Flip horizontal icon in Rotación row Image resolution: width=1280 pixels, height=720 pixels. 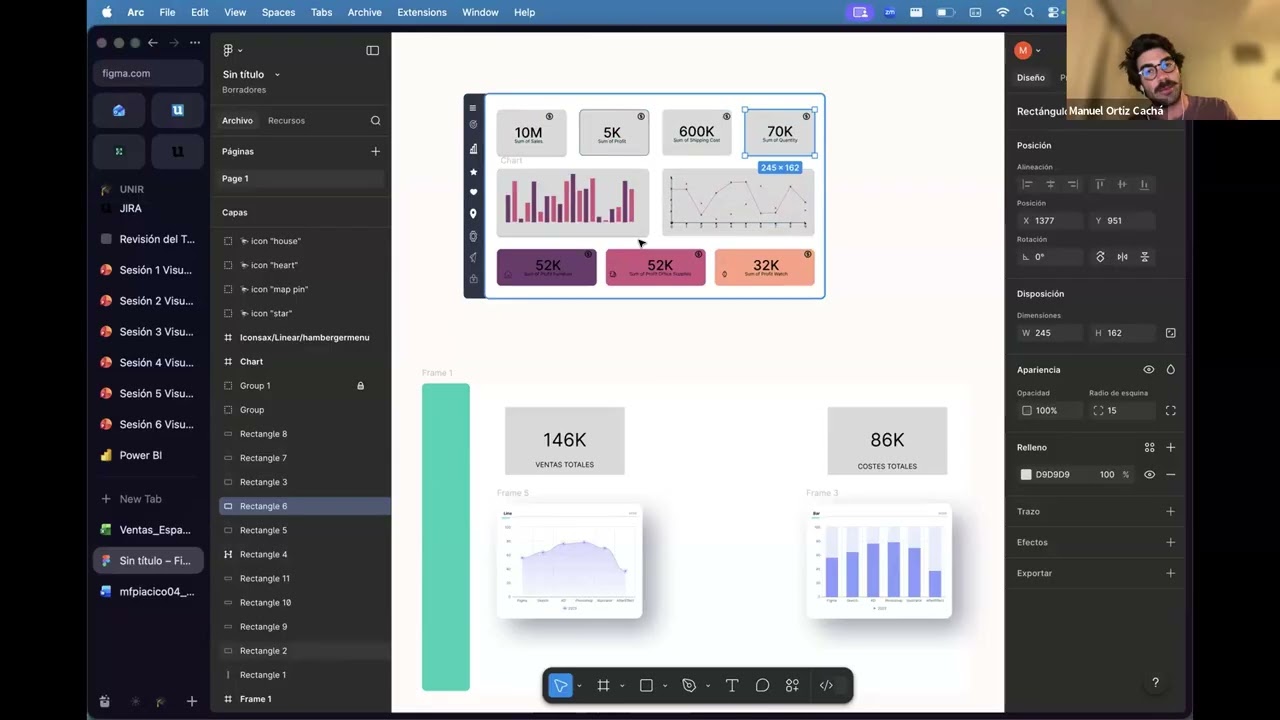[1122, 257]
